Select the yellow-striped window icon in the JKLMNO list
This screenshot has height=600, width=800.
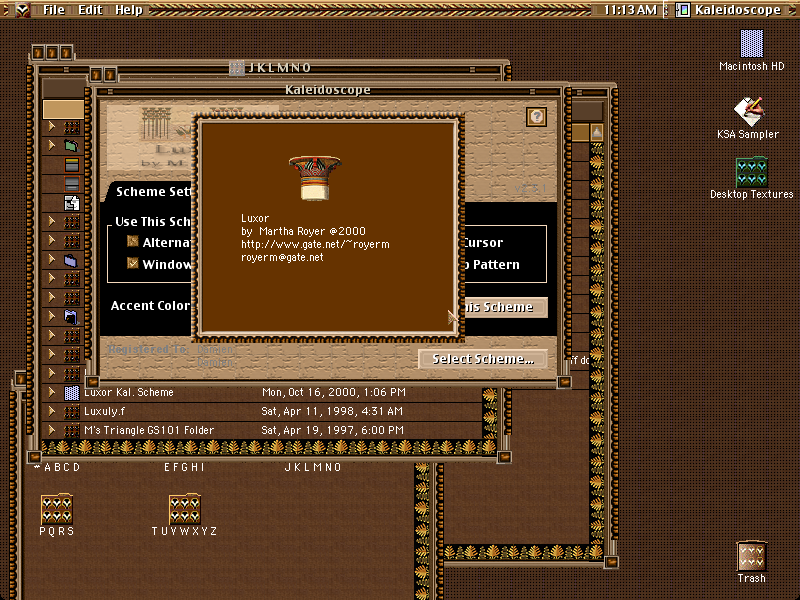72,165
